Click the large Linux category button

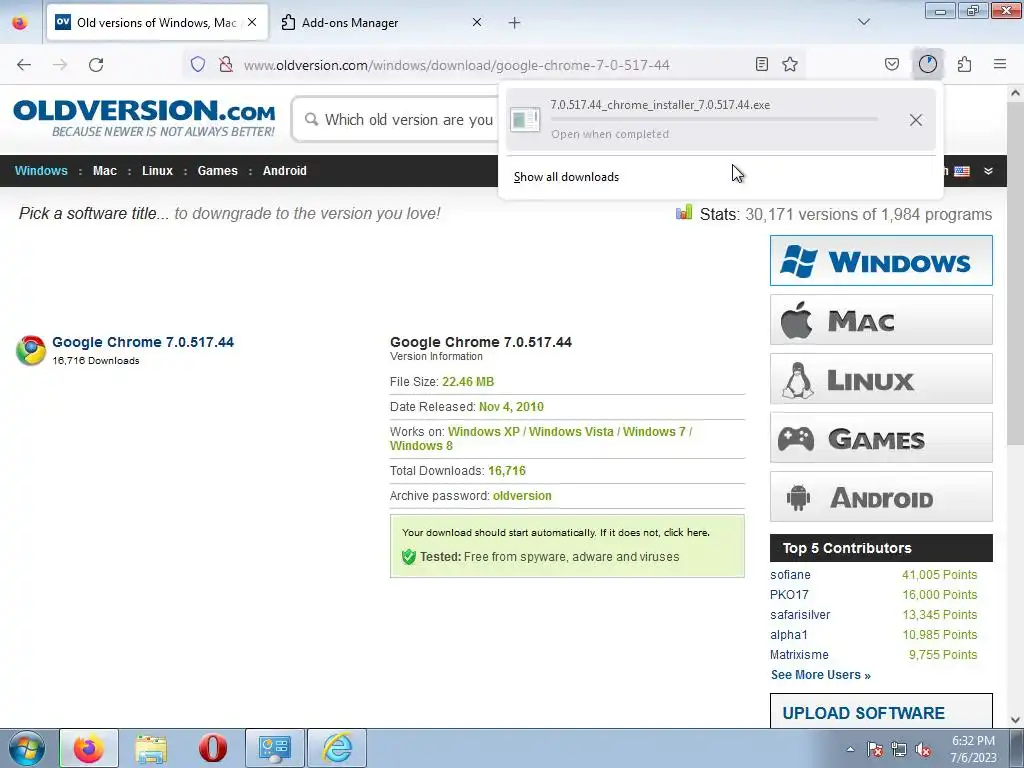coord(881,379)
